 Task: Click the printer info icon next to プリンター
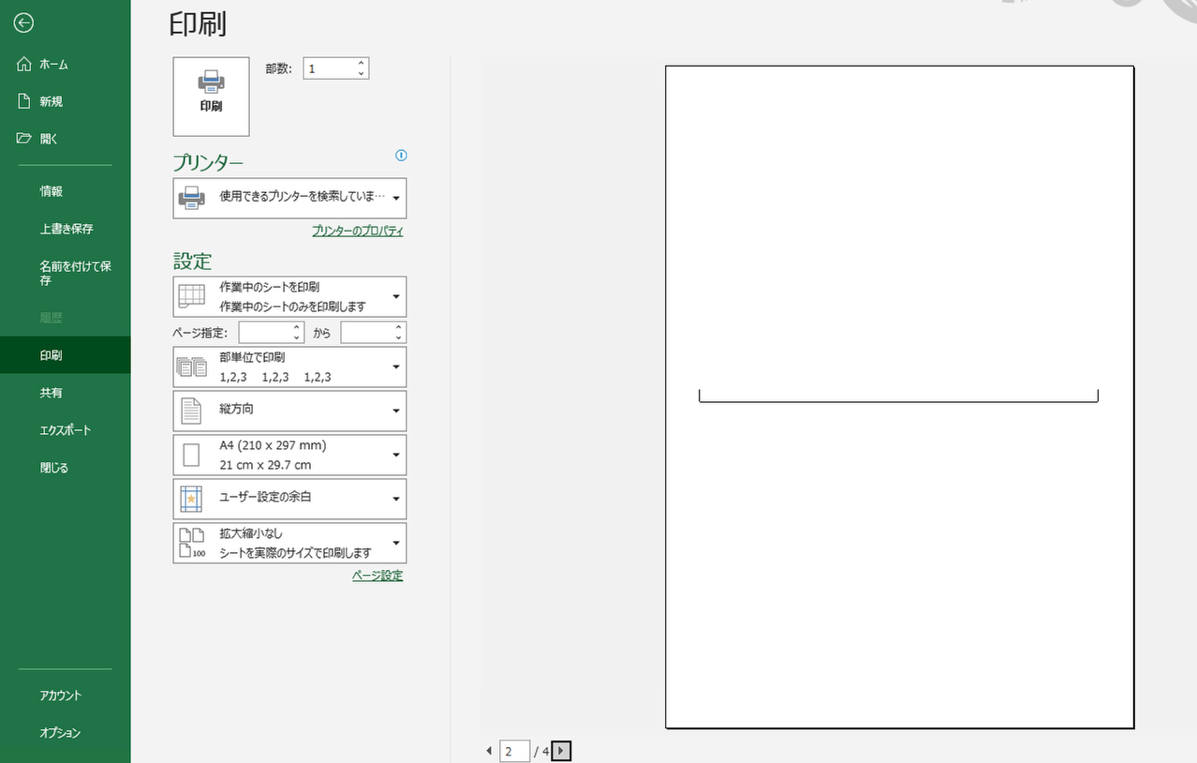[401, 155]
